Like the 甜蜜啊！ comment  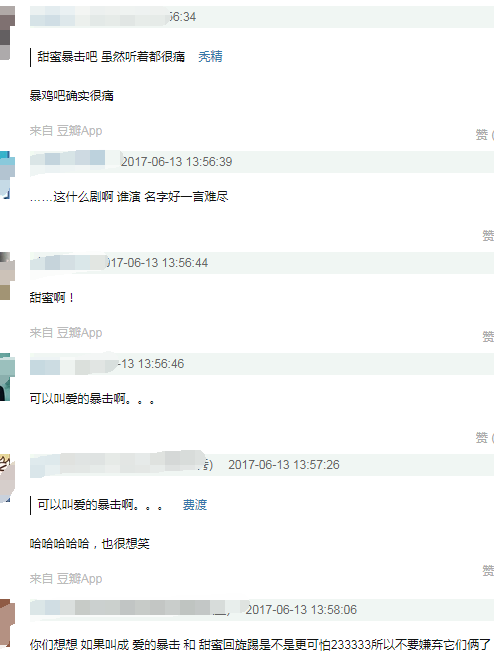pos(488,337)
